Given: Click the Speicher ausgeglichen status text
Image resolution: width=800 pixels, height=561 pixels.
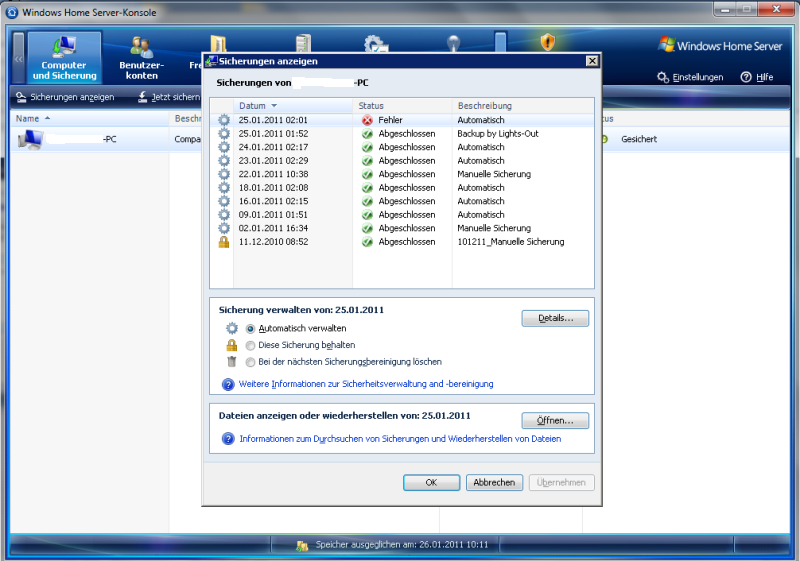Looking at the screenshot, I should (x=402, y=545).
